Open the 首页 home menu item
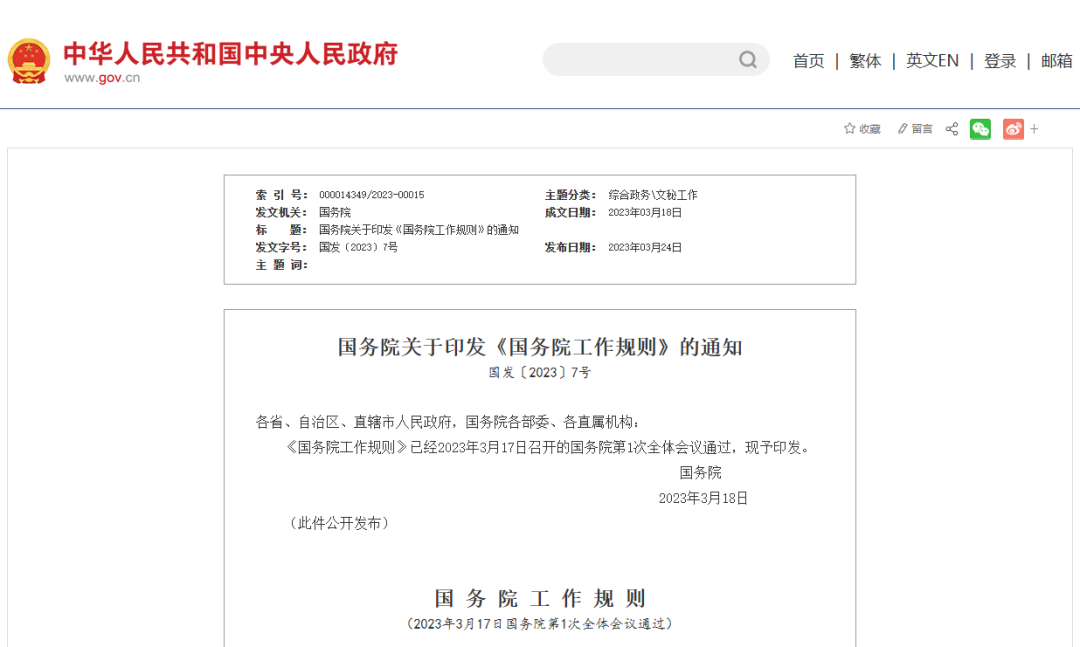Viewport: 1080px width, 647px height. [x=808, y=61]
